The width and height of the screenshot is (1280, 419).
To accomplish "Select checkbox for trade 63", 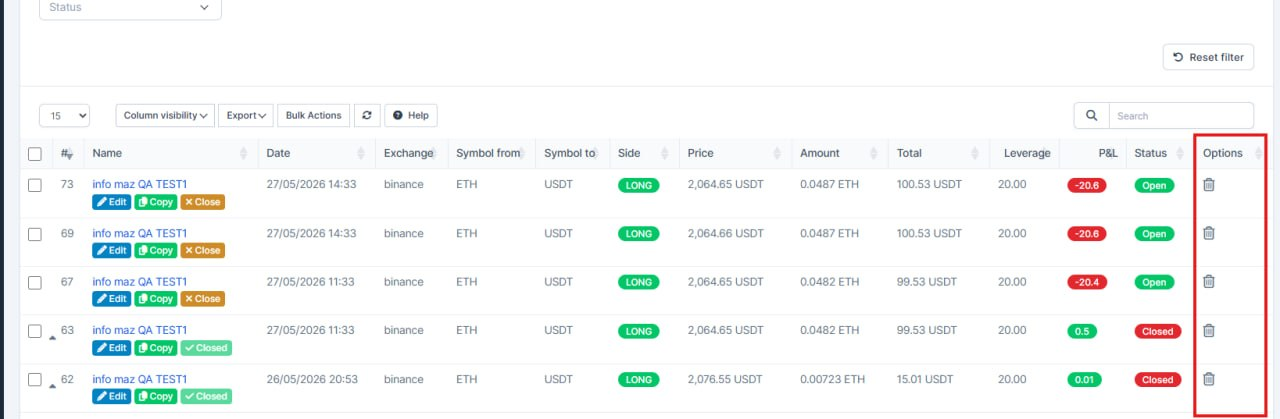I will (35, 331).
